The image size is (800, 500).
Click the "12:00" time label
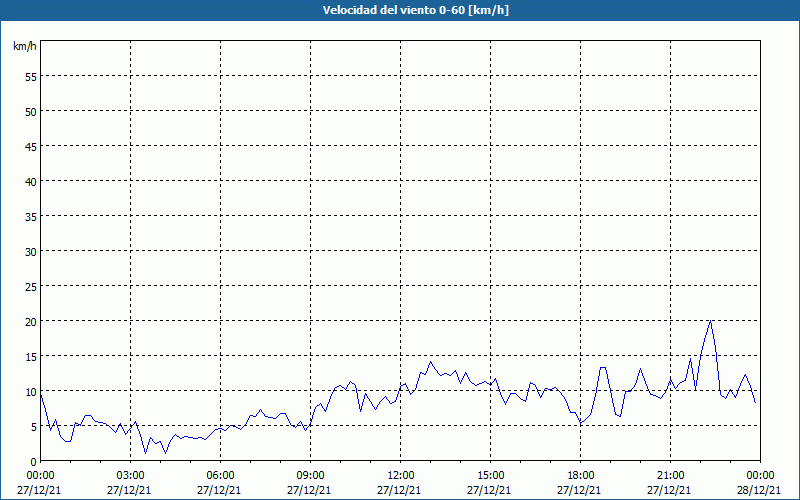coord(401,476)
